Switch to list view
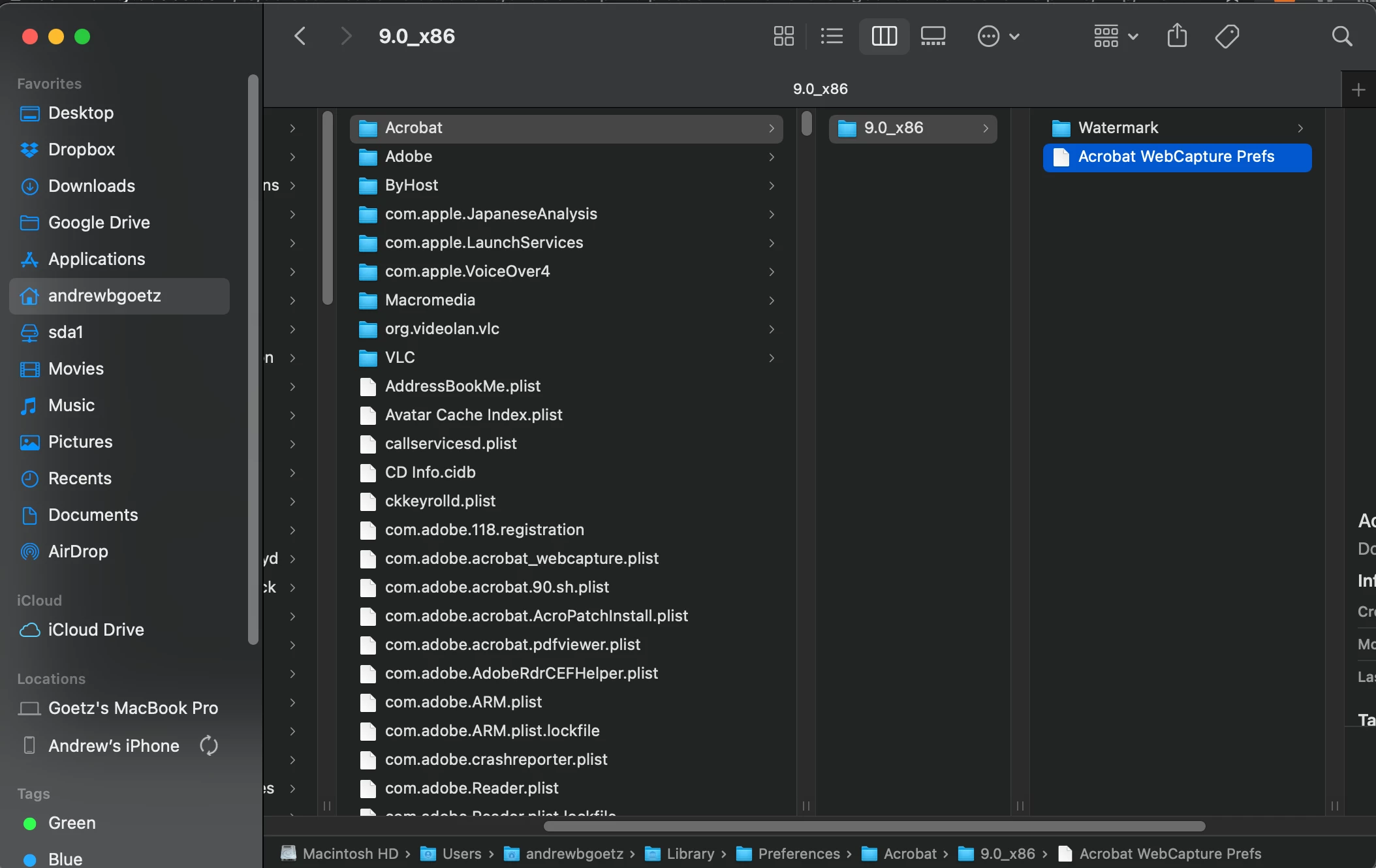Screen dimensions: 1376x868 click(832, 36)
